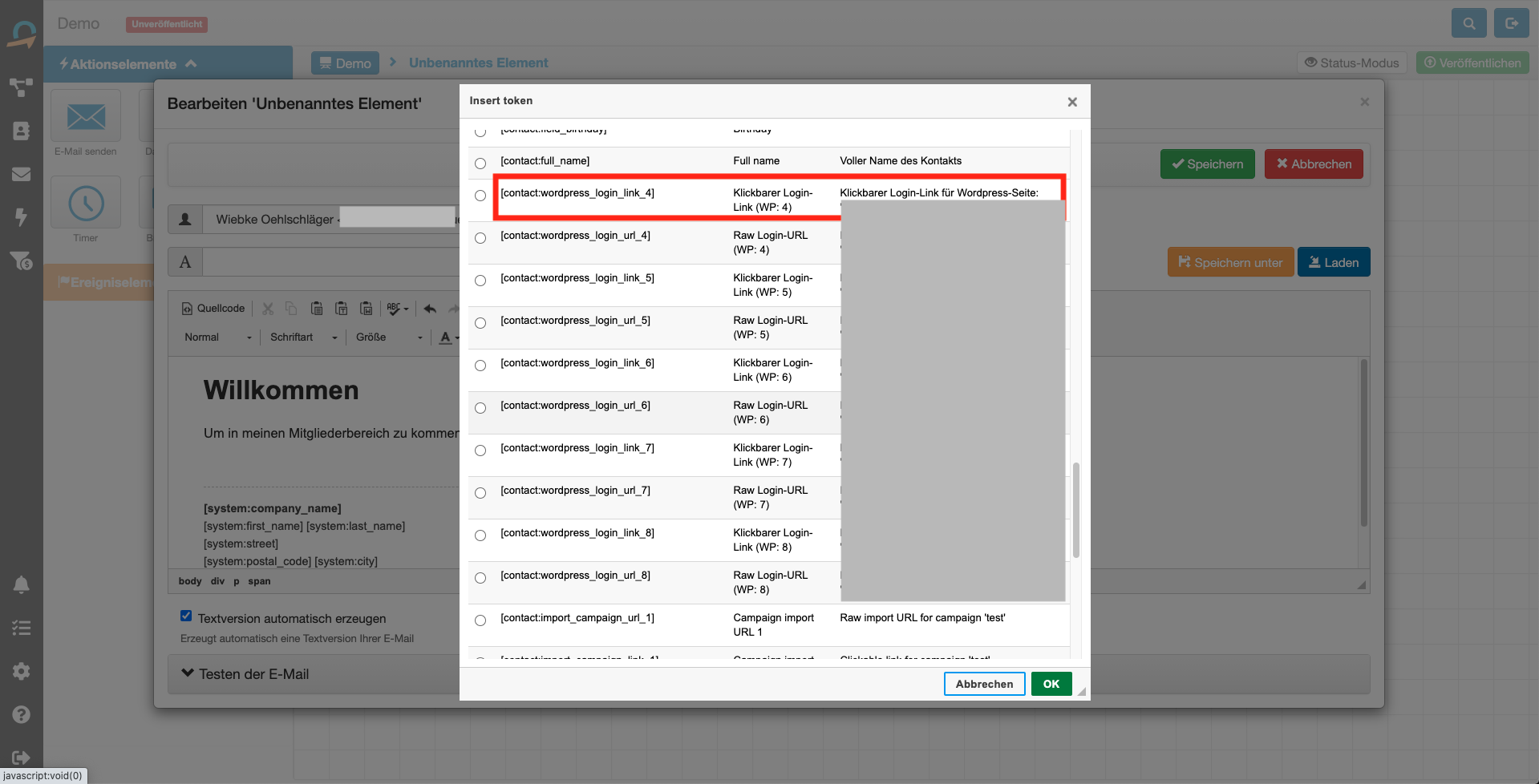This screenshot has width=1539, height=784.
Task: Open the Schriftart font dropdown
Action: pos(303,337)
